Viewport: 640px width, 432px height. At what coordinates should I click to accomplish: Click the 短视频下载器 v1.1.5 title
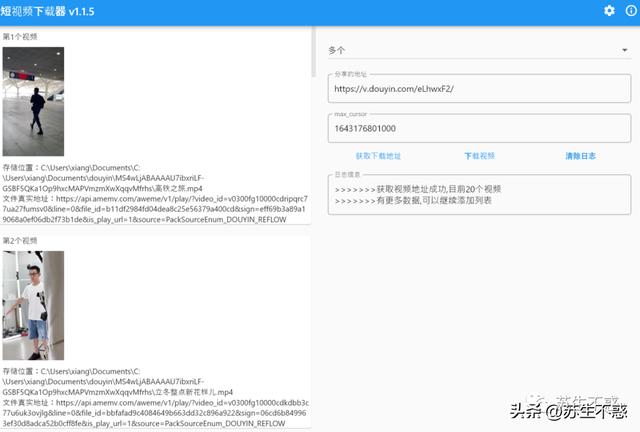click(x=47, y=11)
